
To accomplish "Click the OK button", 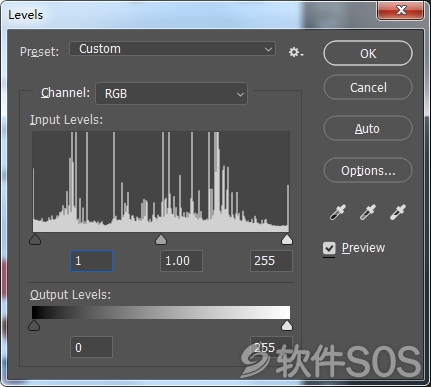I will (x=368, y=53).
